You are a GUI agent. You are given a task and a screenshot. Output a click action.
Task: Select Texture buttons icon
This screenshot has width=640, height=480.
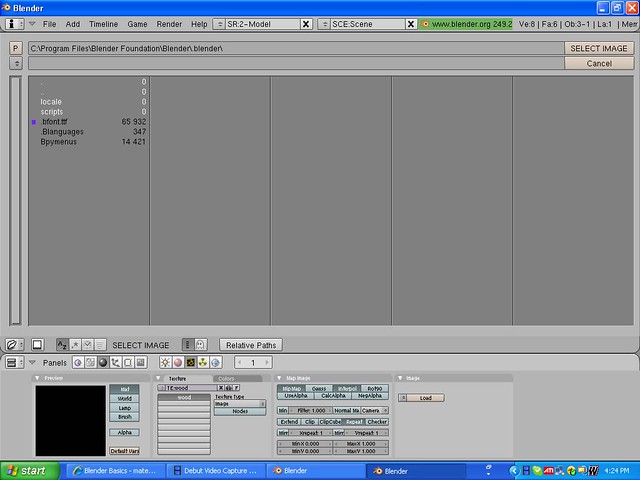pos(191,362)
